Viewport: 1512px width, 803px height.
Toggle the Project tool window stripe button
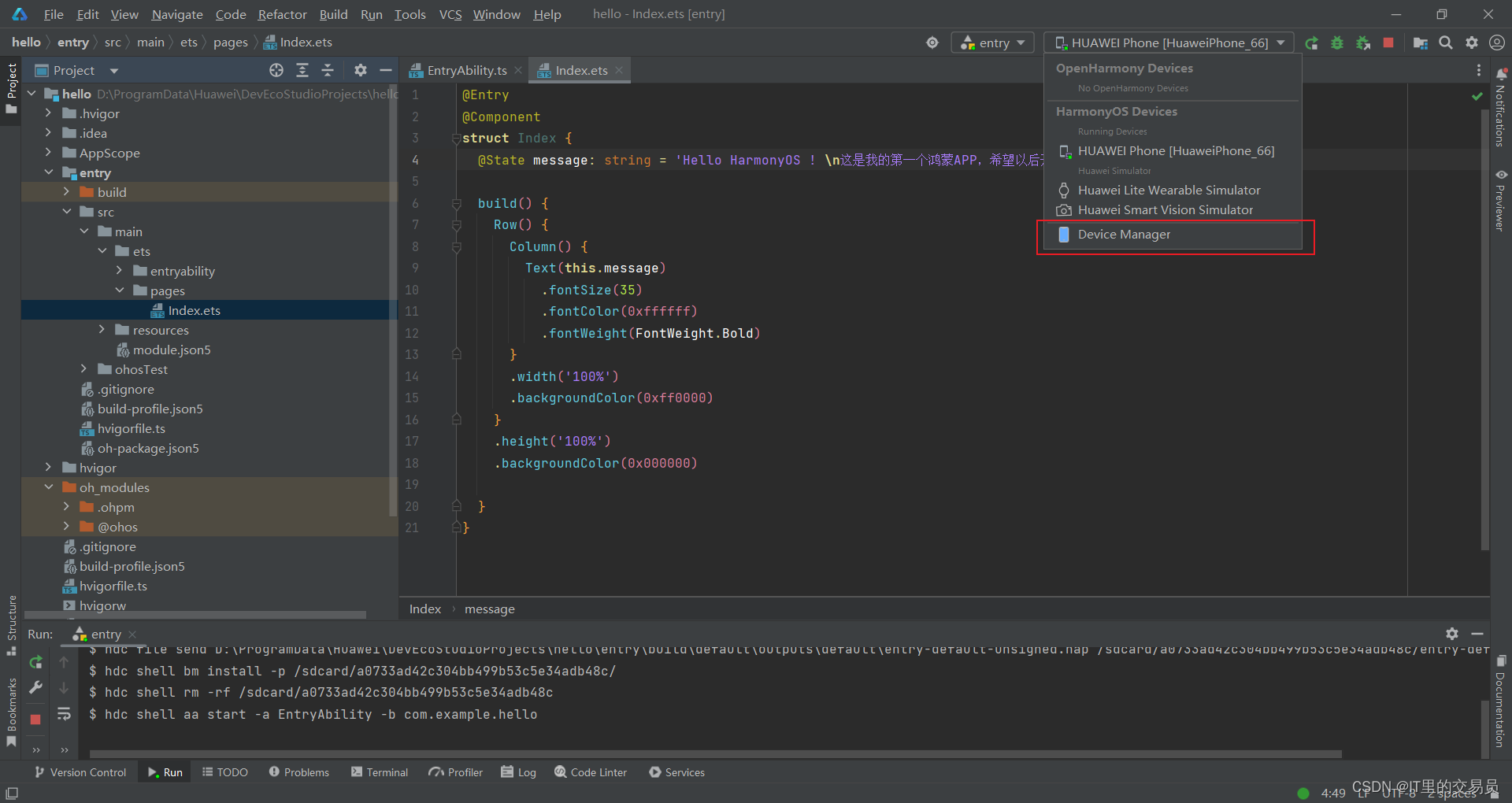11,88
